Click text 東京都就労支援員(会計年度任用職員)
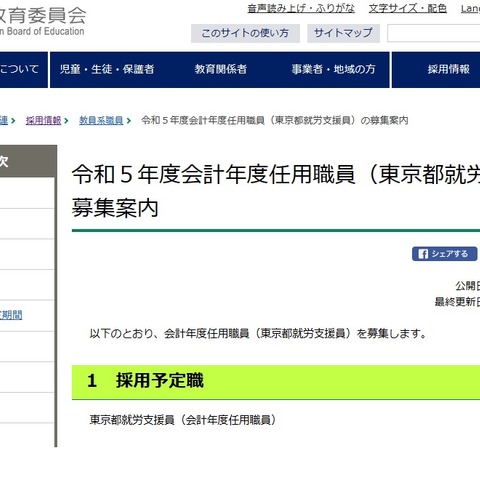The width and height of the screenshot is (480, 480). (x=183, y=420)
